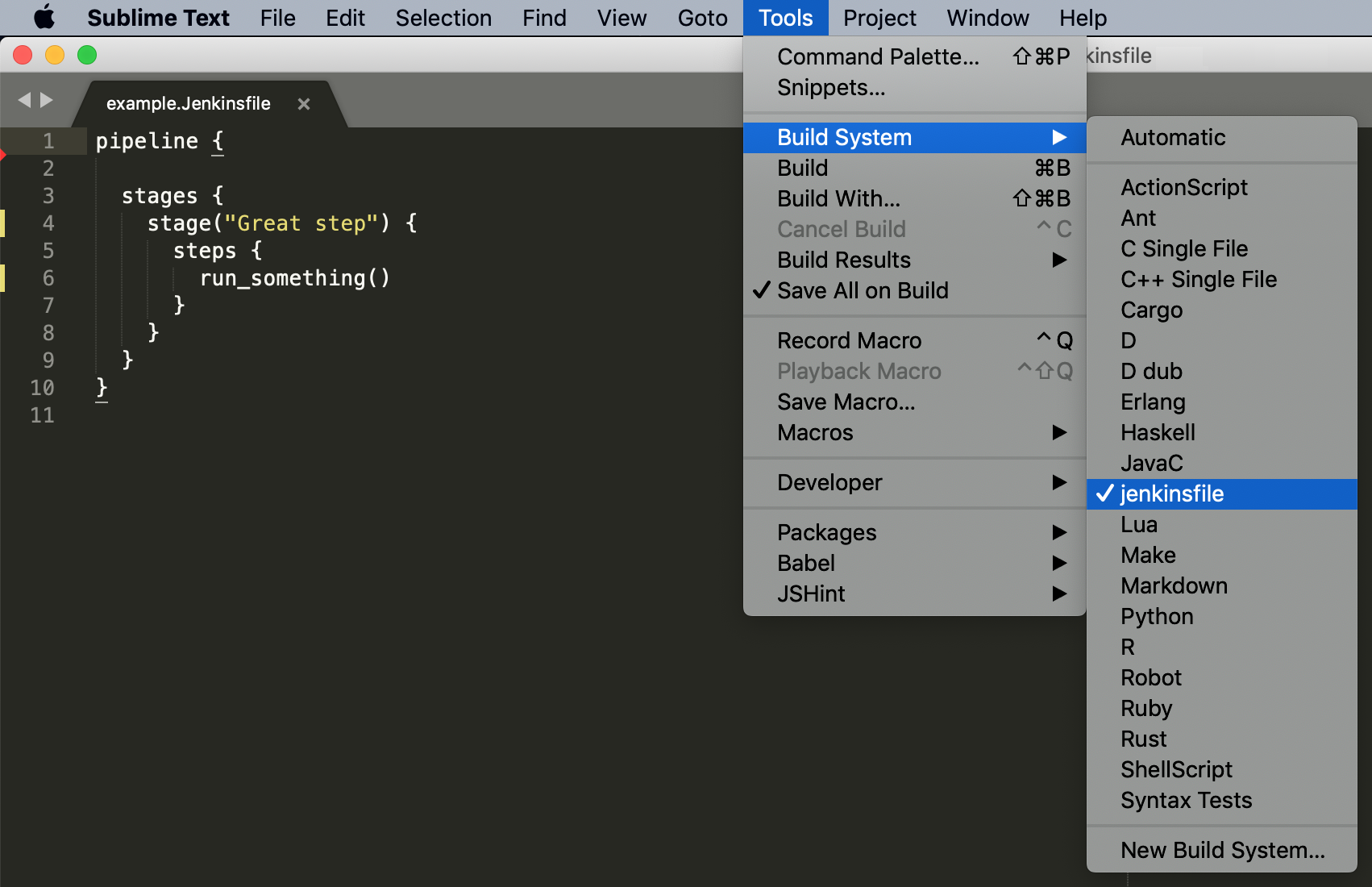Open the Tools menu
The height and width of the screenshot is (887, 1372).
786,18
